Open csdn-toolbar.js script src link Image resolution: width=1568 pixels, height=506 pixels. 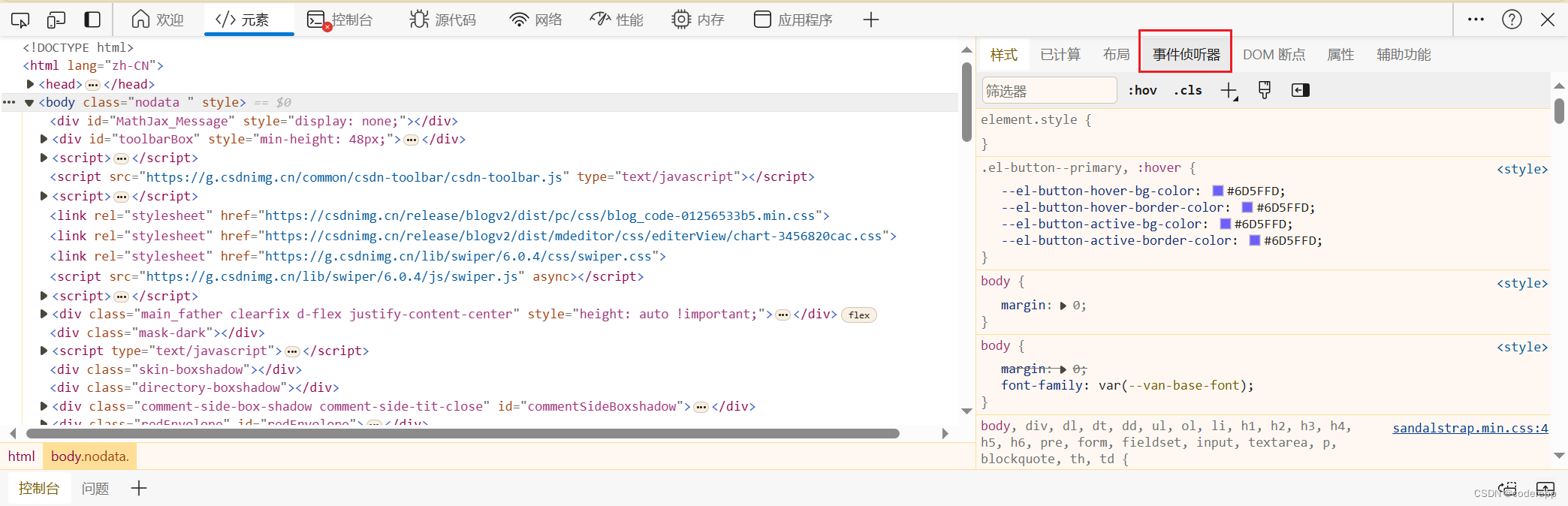354,177
